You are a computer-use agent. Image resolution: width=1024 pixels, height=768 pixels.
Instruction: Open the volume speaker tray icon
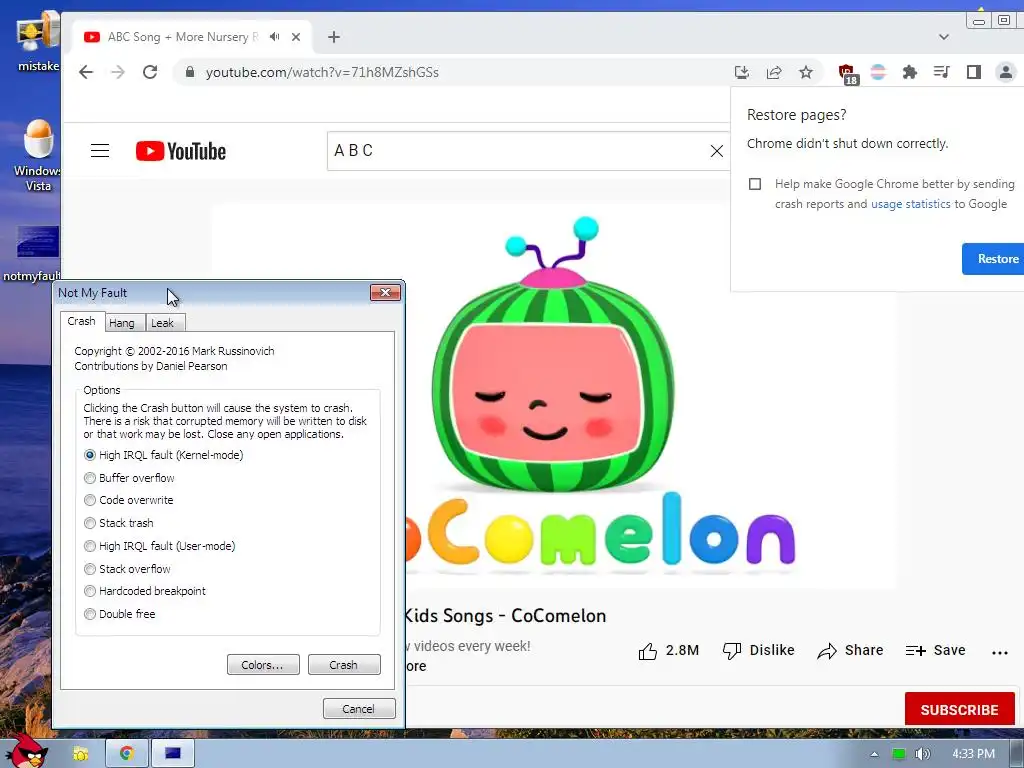pyautogui.click(x=922, y=754)
